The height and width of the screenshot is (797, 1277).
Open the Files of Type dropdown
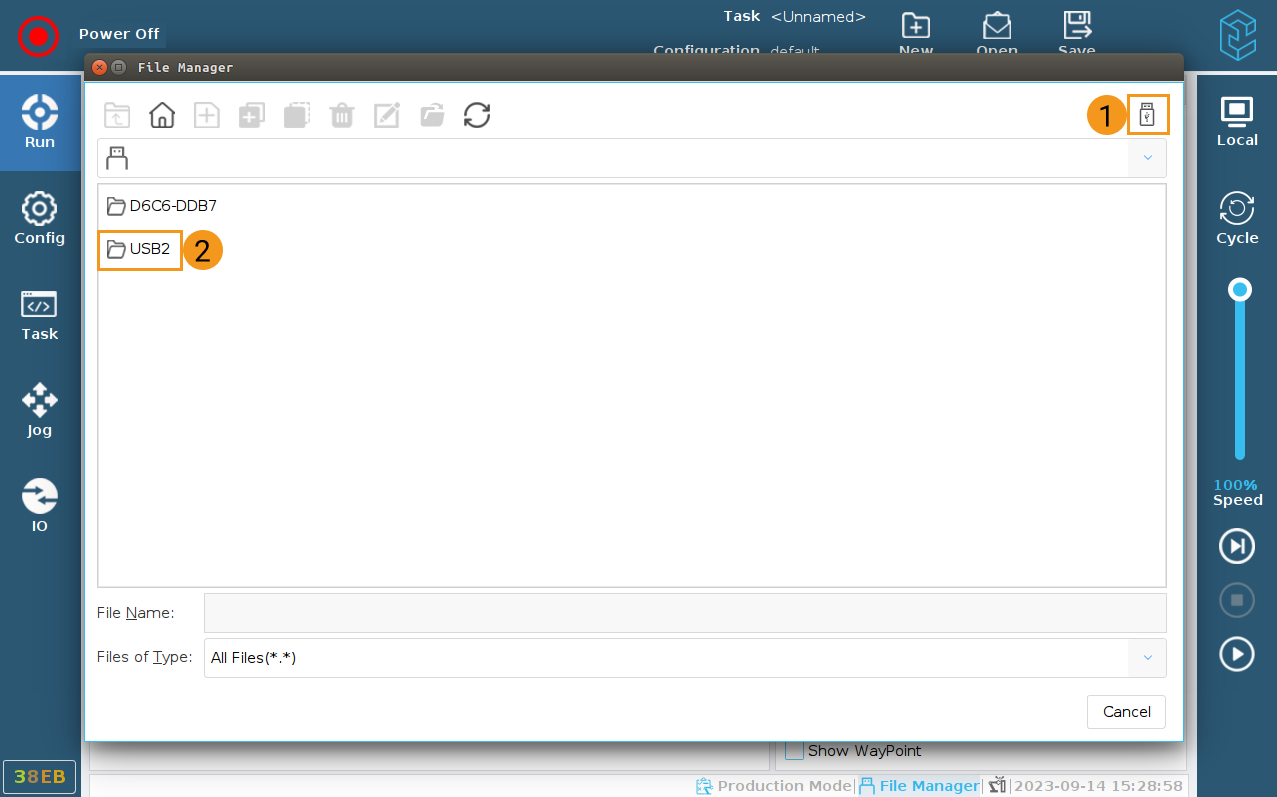(x=685, y=658)
